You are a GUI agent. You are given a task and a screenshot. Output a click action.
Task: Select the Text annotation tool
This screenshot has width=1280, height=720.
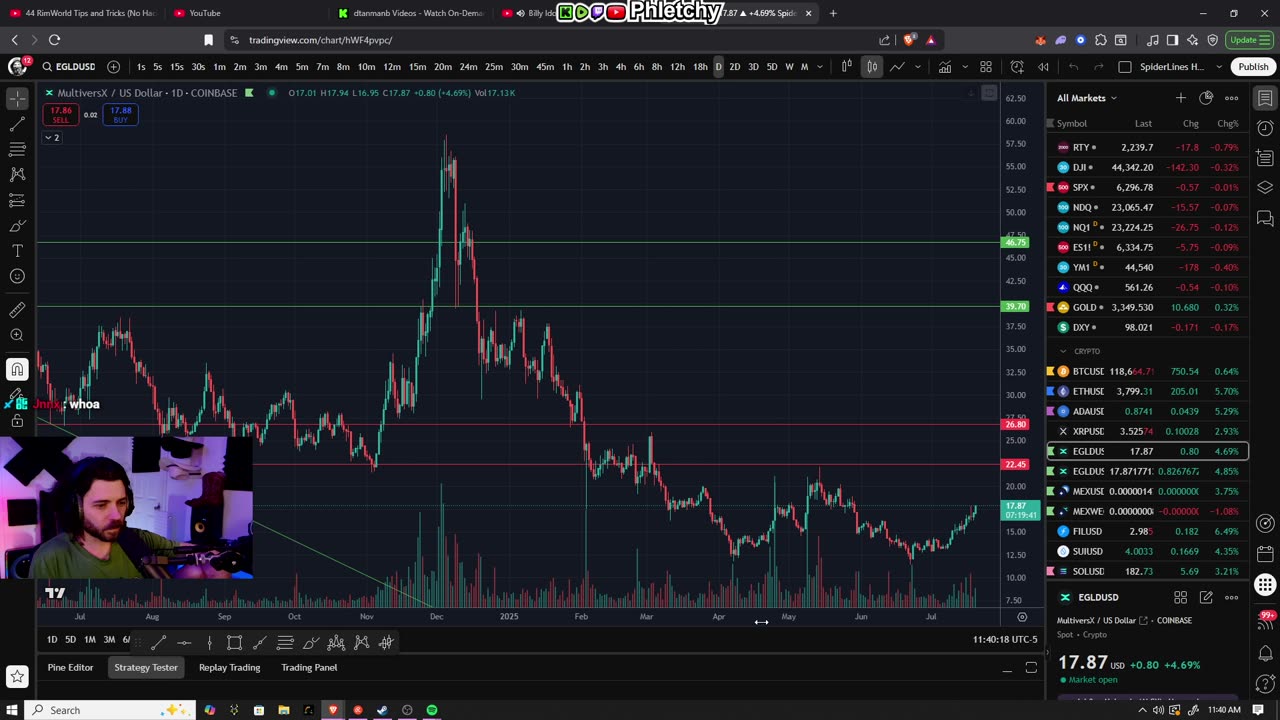tap(17, 251)
